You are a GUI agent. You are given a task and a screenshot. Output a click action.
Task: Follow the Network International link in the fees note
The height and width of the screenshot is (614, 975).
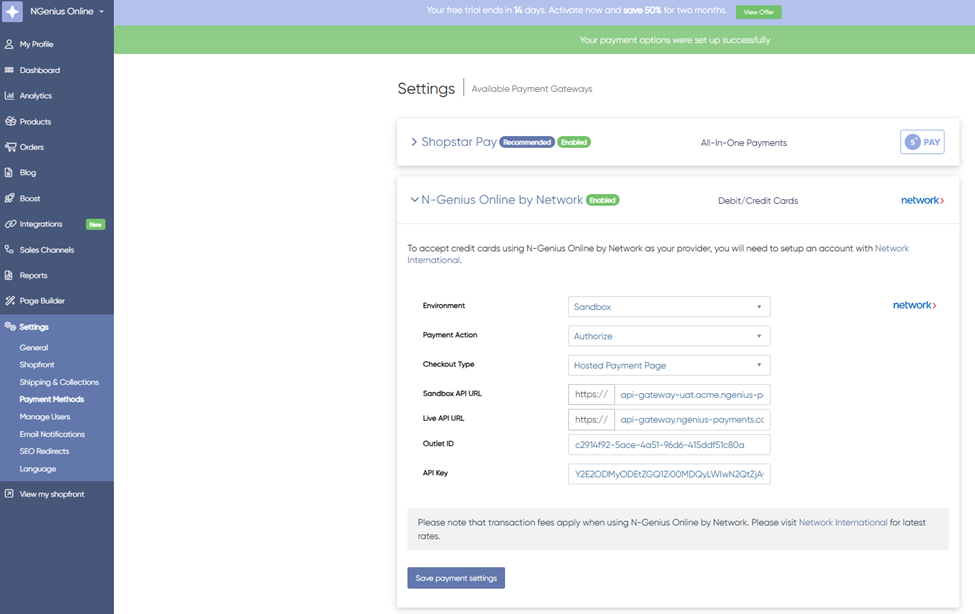(843, 523)
